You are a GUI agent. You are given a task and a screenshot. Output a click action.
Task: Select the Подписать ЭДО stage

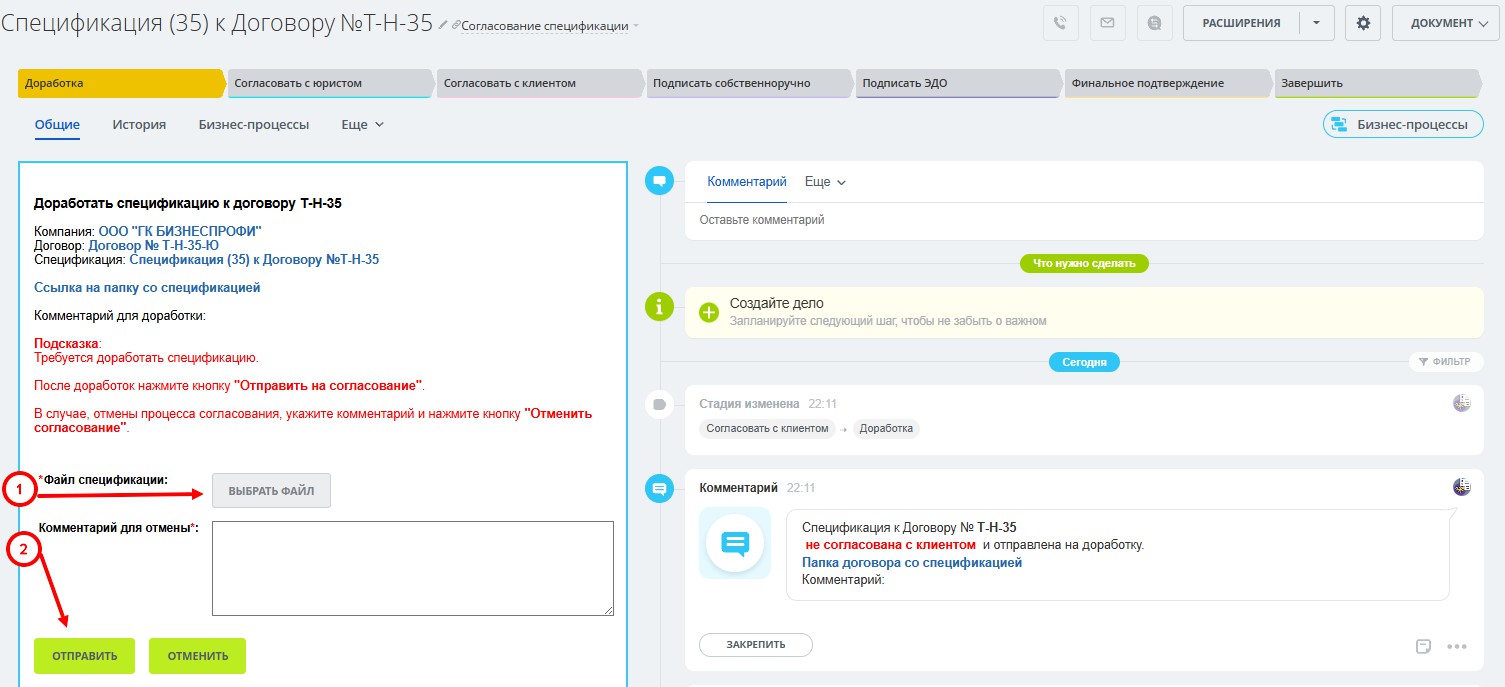coord(957,83)
